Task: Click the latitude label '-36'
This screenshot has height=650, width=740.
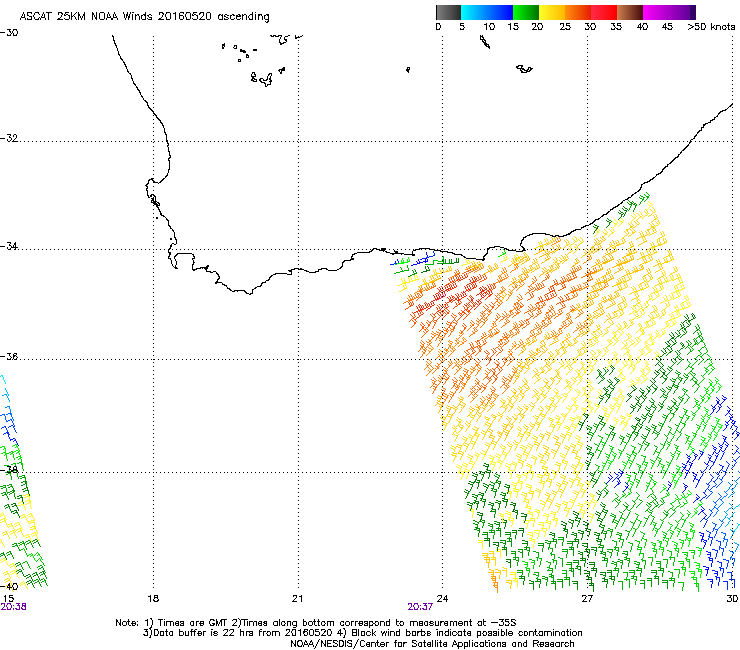Action: click(9, 356)
